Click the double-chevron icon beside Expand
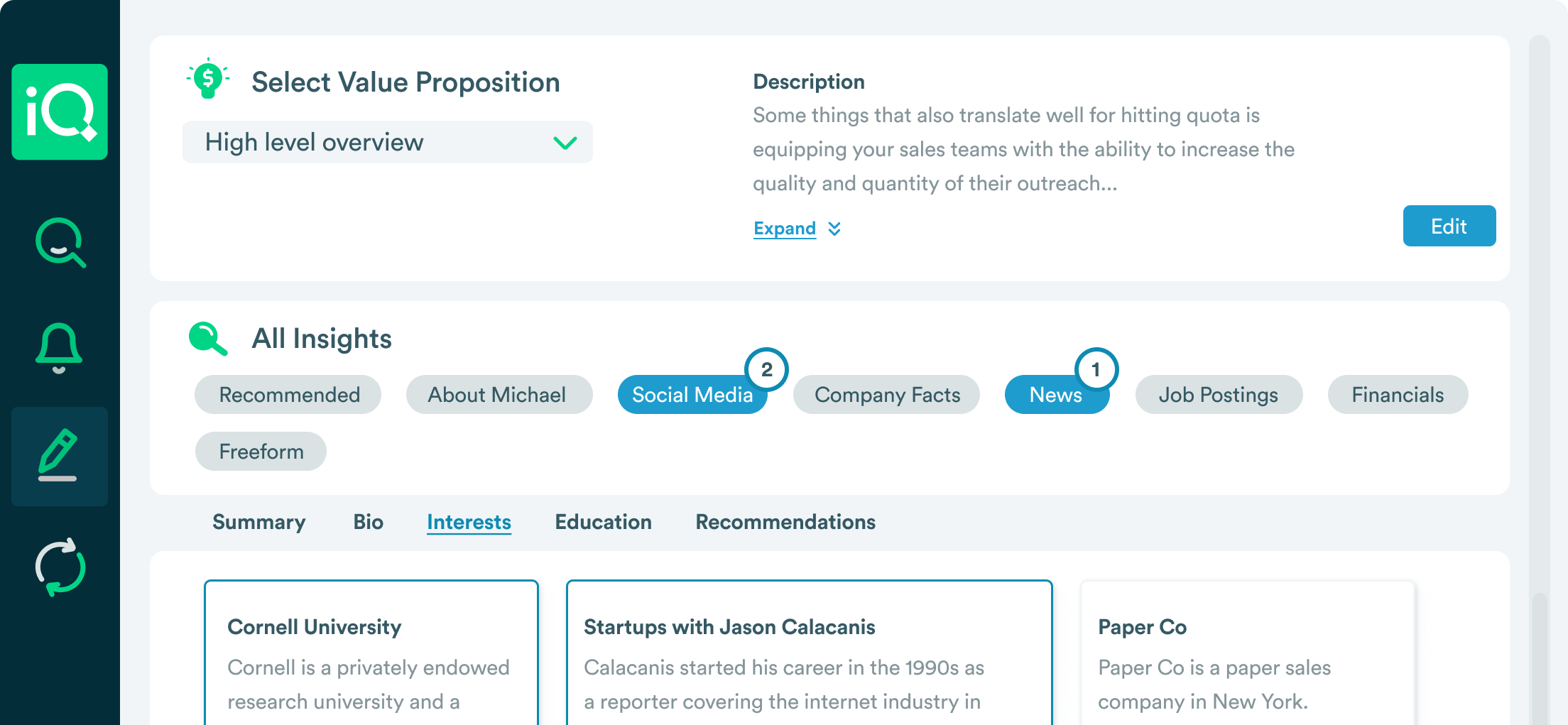 pos(835,229)
